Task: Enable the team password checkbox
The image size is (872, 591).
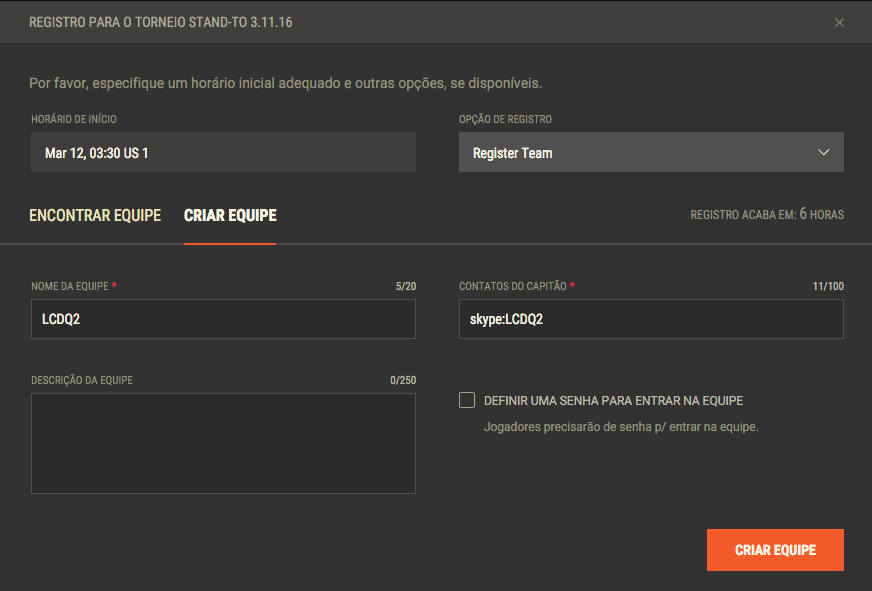Action: point(467,400)
